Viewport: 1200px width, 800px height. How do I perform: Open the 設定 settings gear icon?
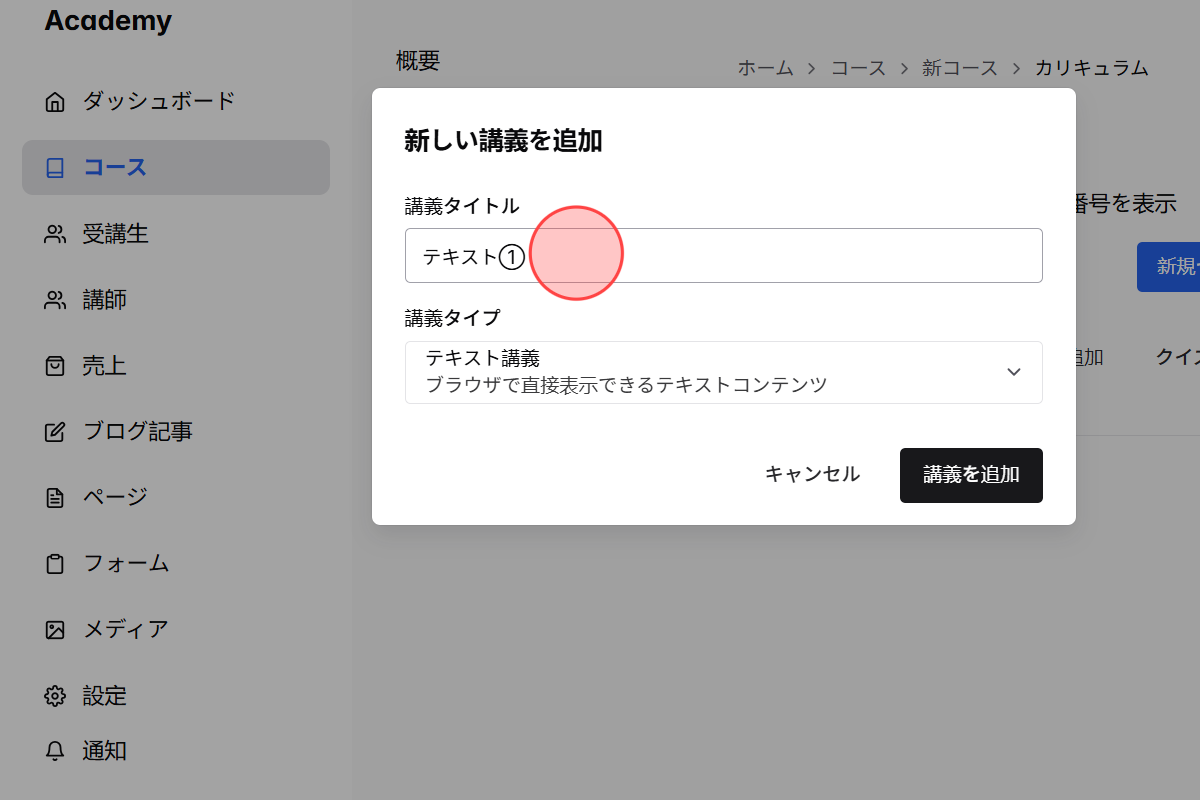coord(55,695)
